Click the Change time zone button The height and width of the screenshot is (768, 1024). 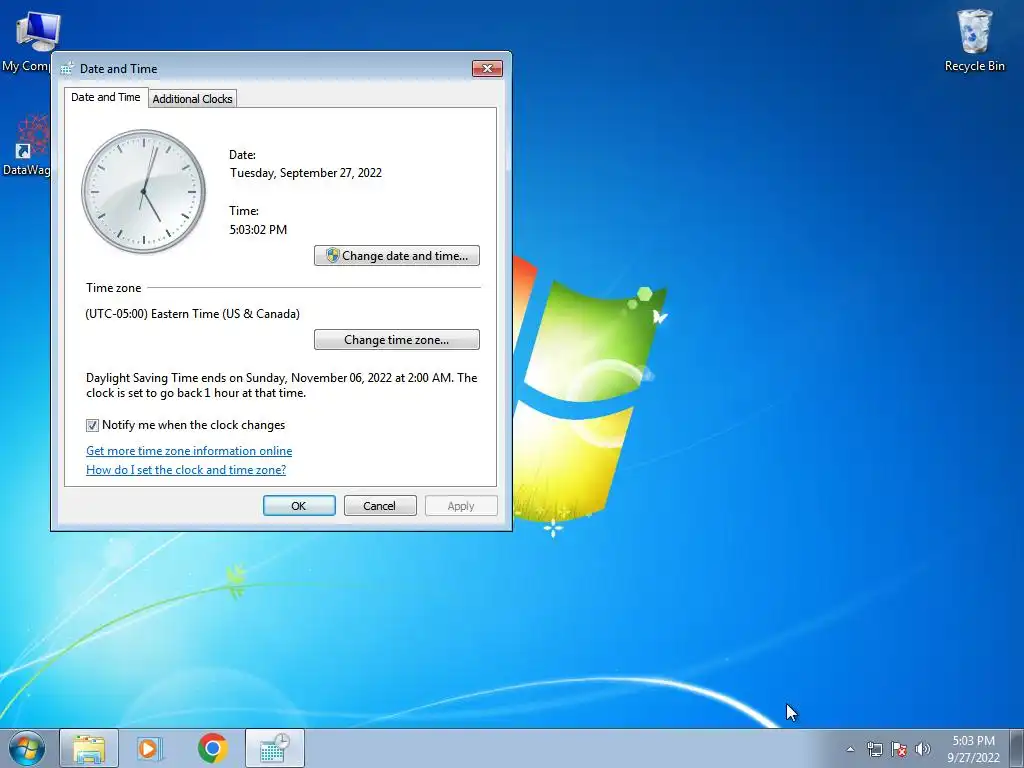pyautogui.click(x=396, y=340)
